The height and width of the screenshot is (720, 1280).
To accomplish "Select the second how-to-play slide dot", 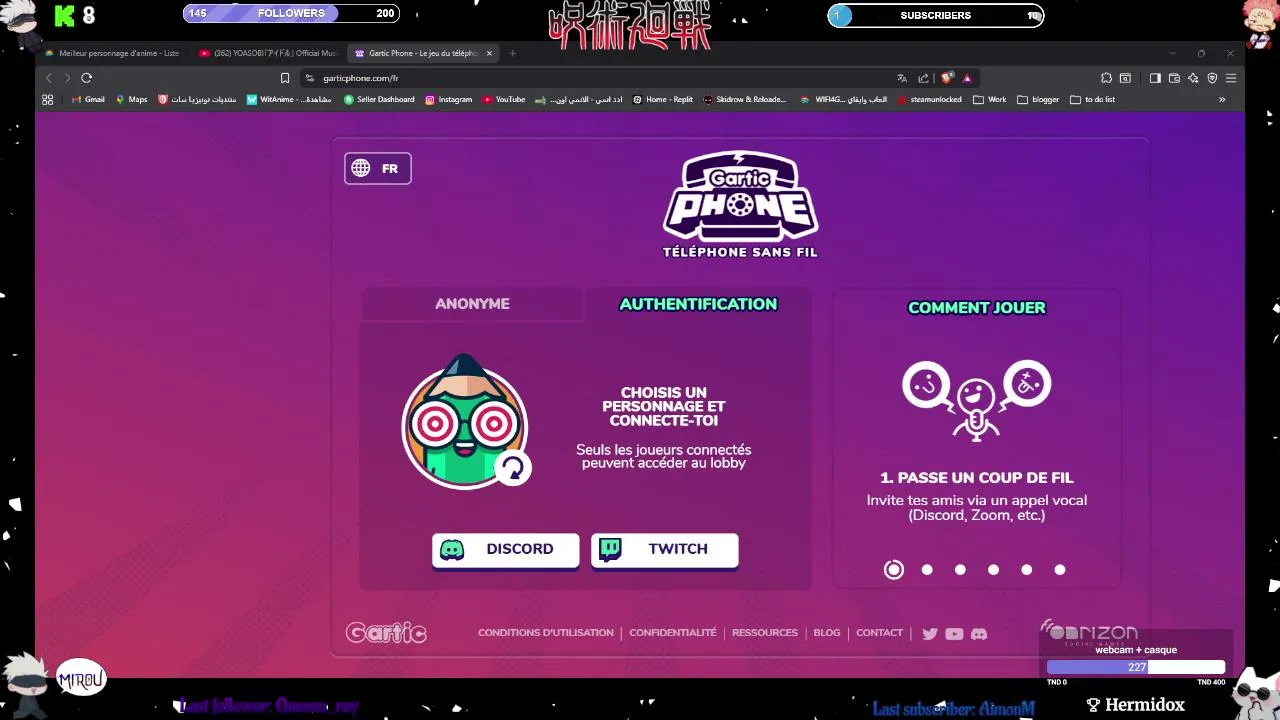I will (x=927, y=569).
